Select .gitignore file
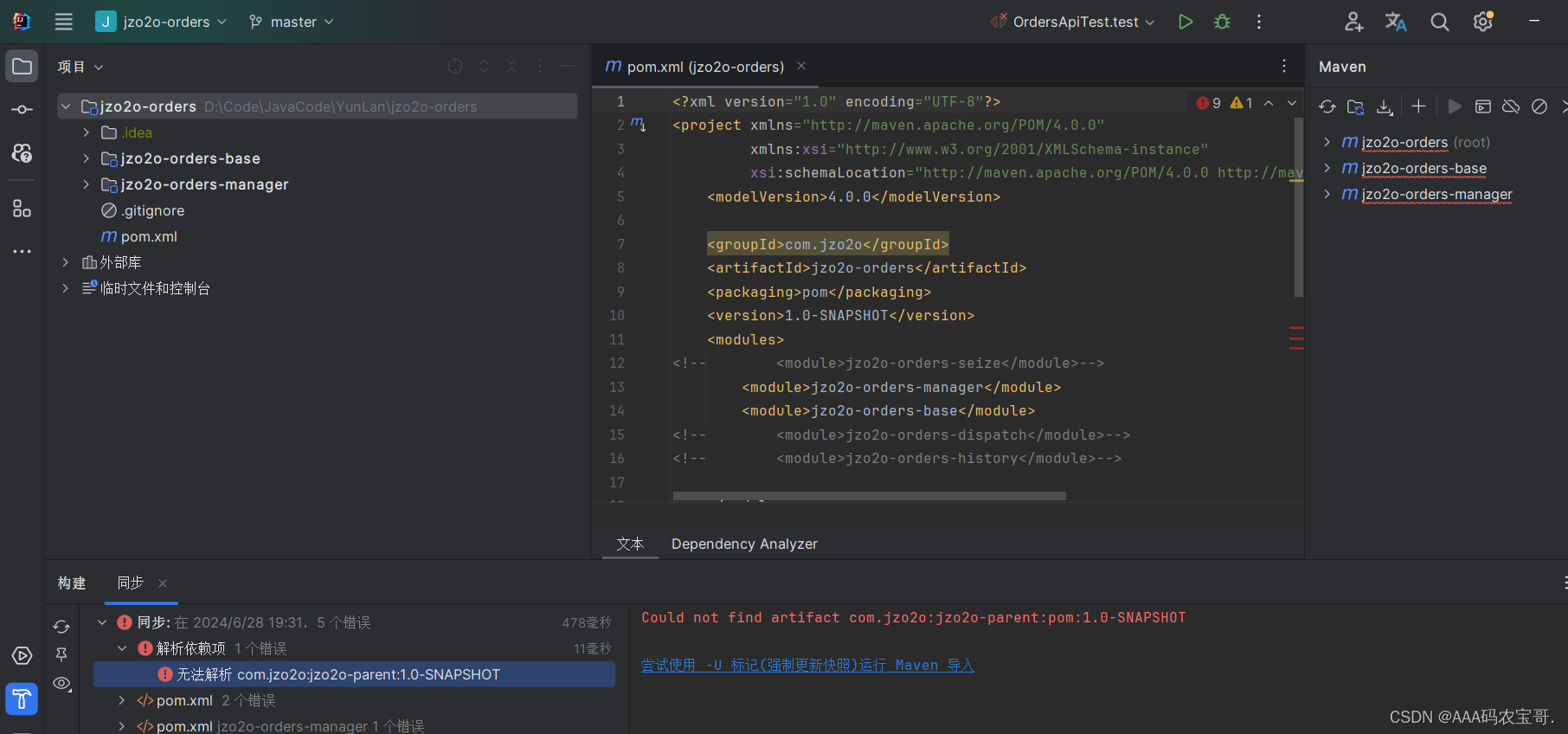Image resolution: width=1568 pixels, height=734 pixels. pos(143,210)
